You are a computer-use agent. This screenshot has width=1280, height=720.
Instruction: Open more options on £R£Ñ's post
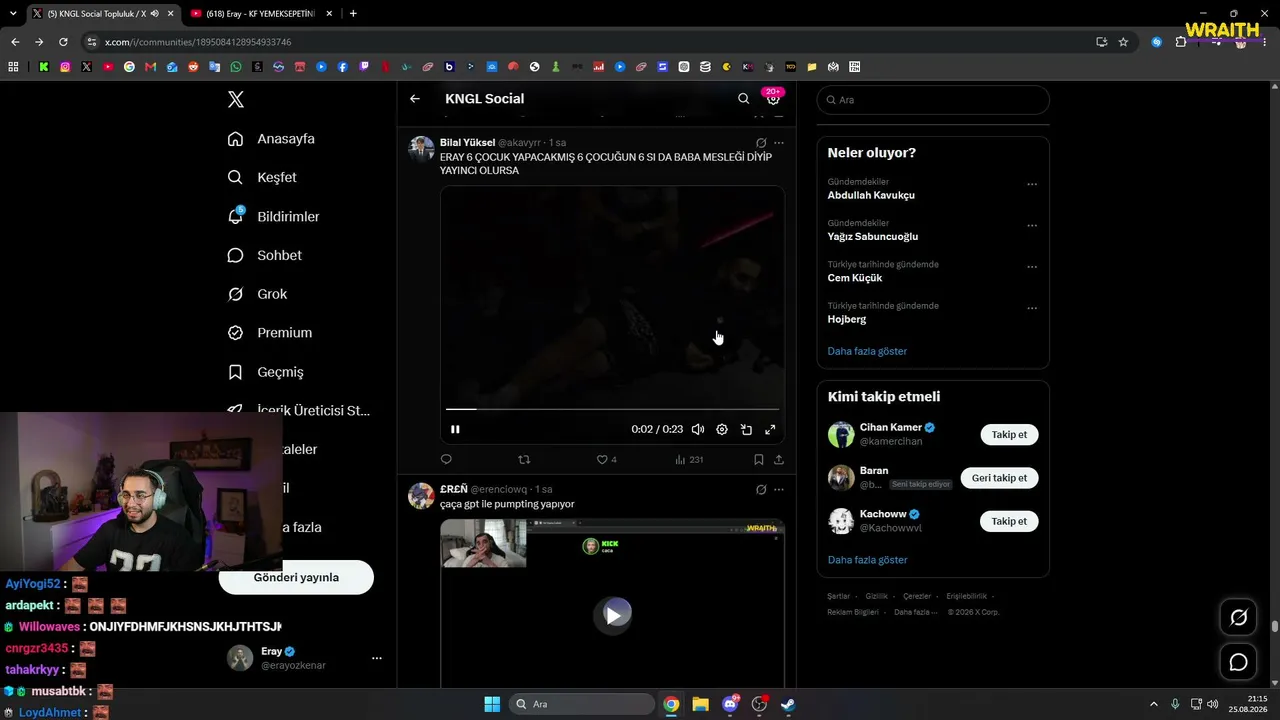click(x=779, y=490)
